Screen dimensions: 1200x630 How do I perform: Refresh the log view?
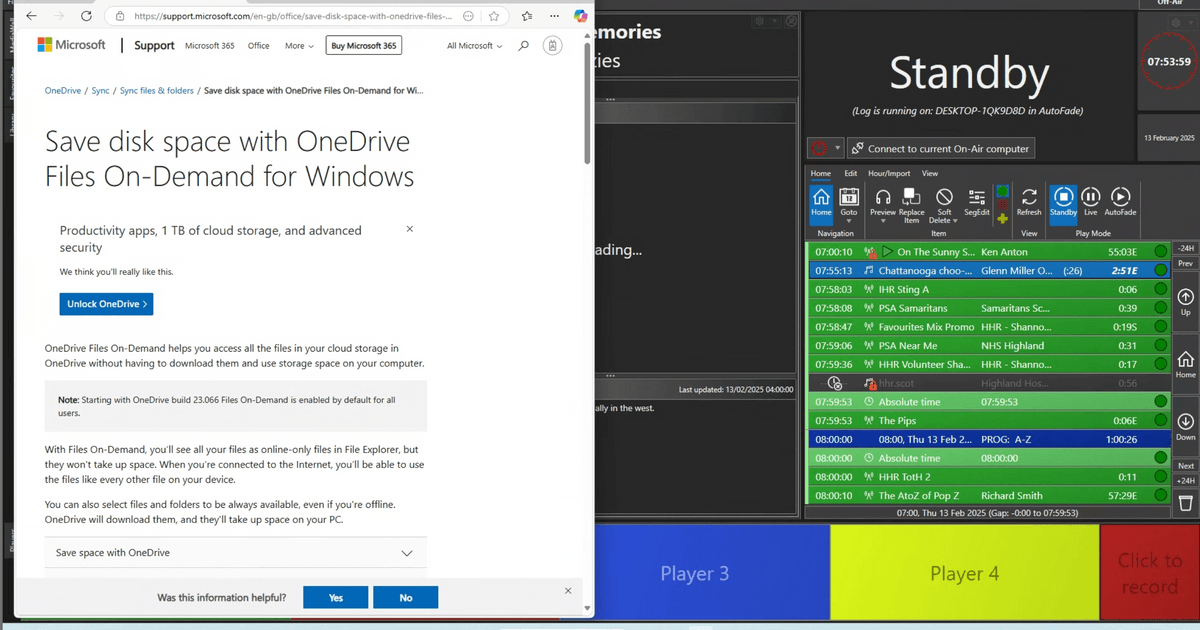[1029, 197]
